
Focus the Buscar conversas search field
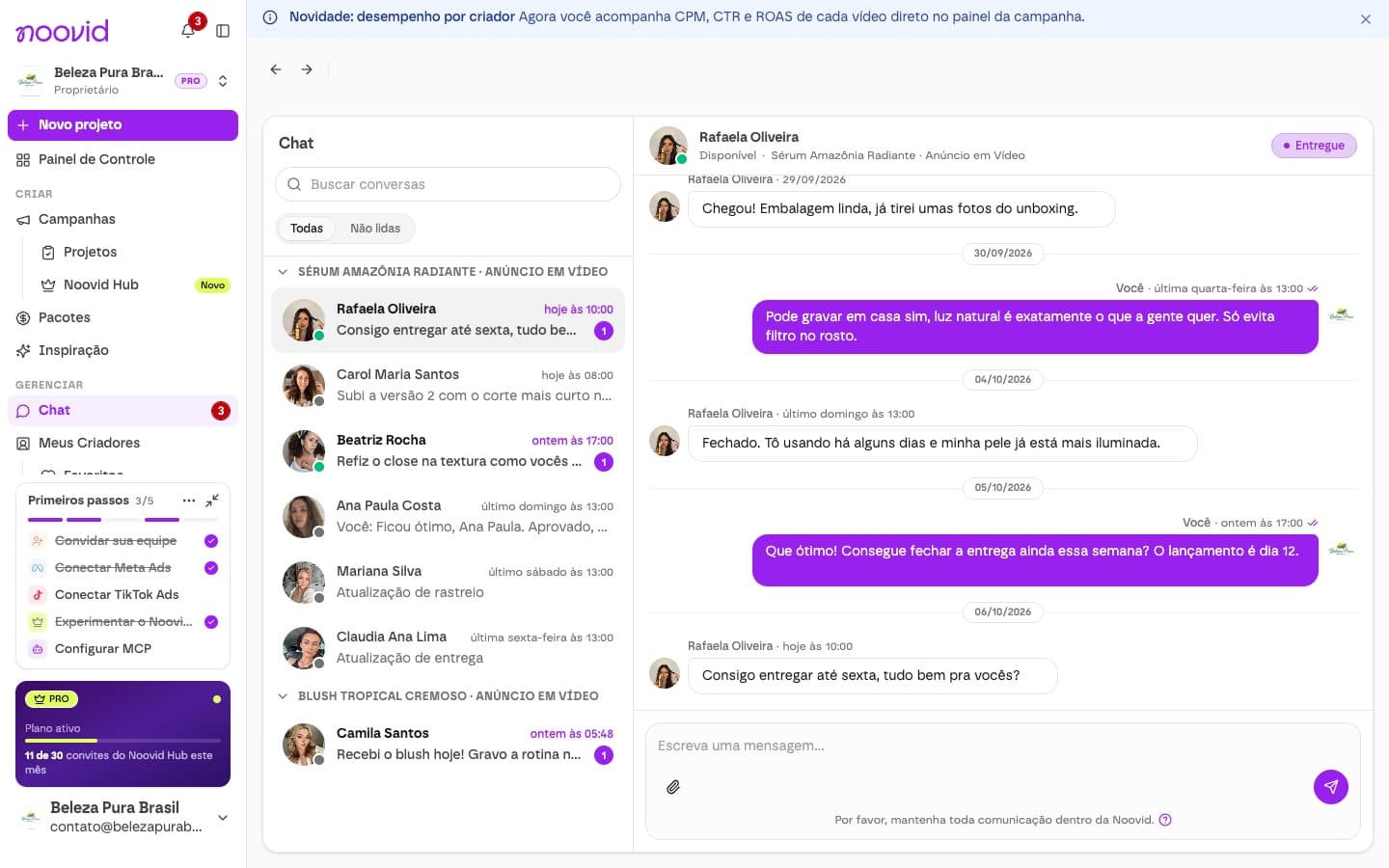[x=448, y=184]
